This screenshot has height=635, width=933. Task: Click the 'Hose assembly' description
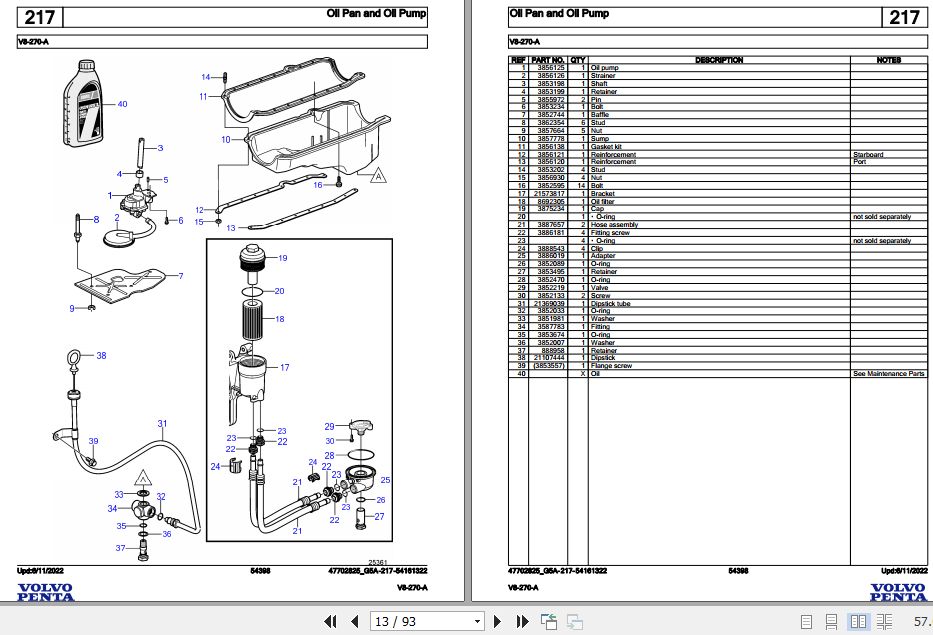[614, 225]
